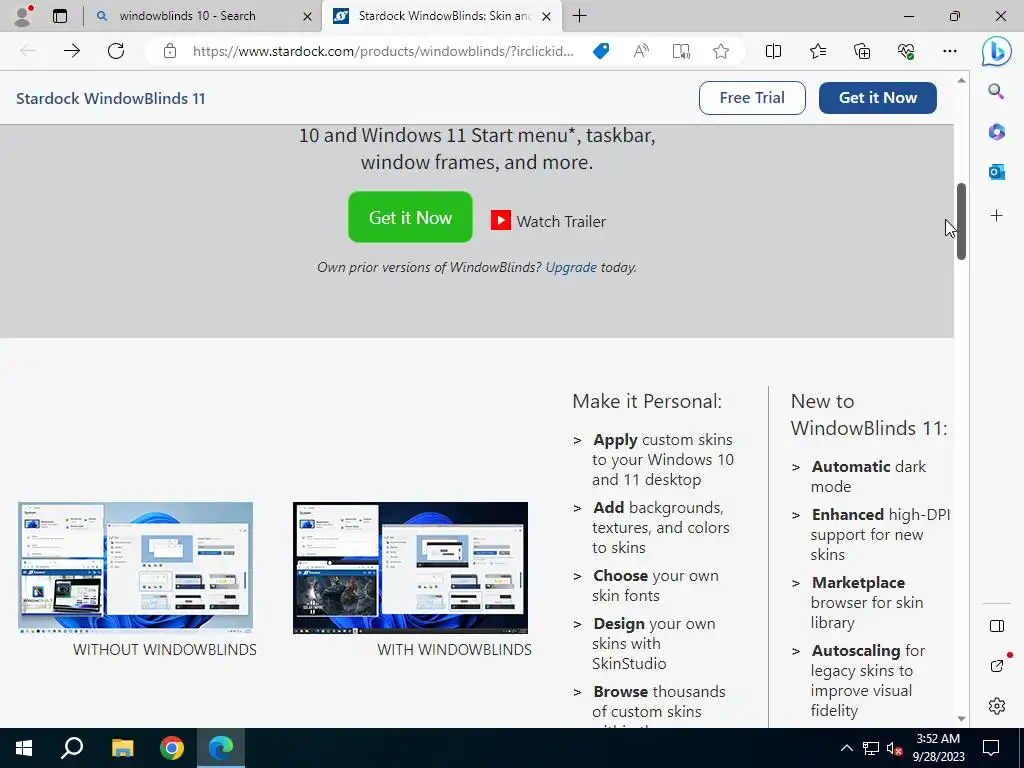Play the Watch Trailer video link
The width and height of the screenshot is (1024, 768).
tap(549, 221)
